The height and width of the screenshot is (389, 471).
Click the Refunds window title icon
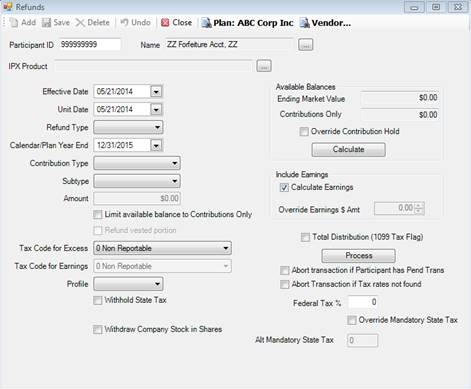[8, 7]
